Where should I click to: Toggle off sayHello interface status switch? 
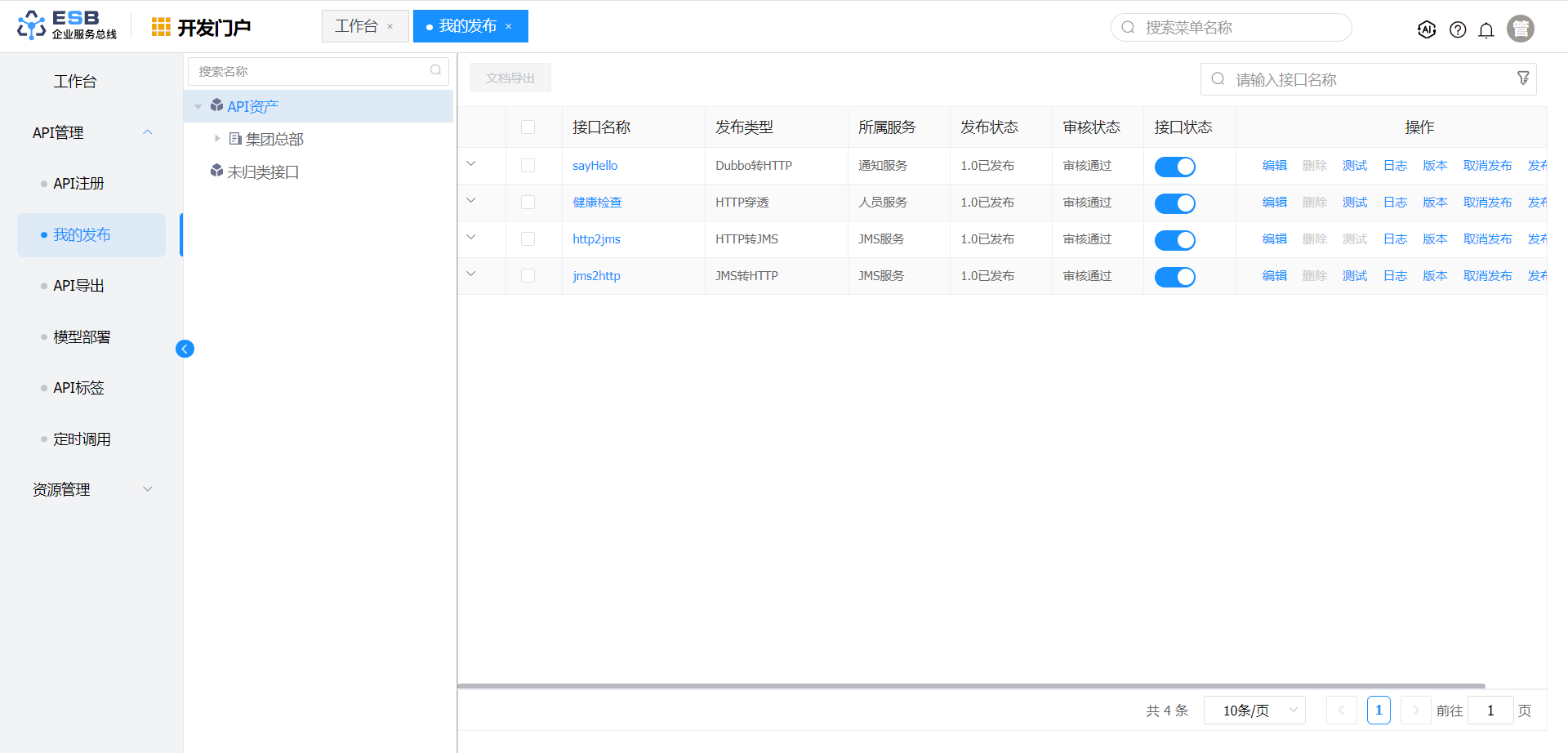tap(1174, 167)
